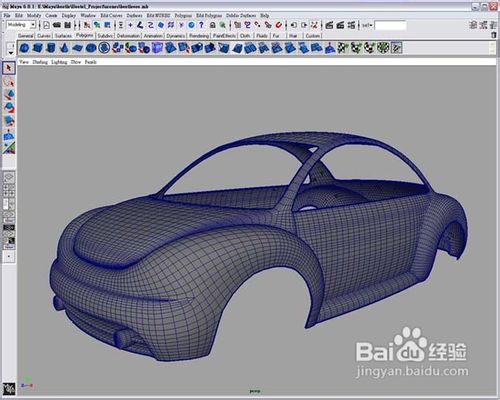Viewport: 500px width, 400px height.
Task: Open the shelf options arrow menu
Action: pos(11,53)
